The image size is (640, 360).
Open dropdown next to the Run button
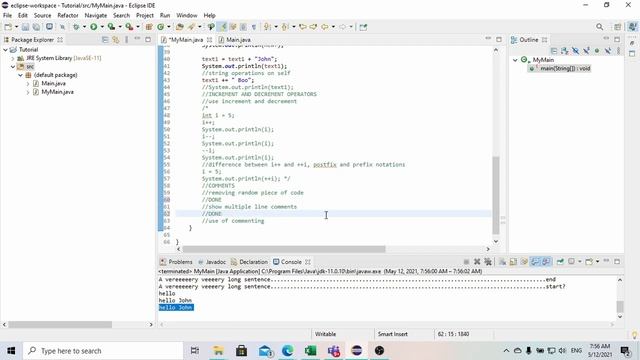coord(102,27)
